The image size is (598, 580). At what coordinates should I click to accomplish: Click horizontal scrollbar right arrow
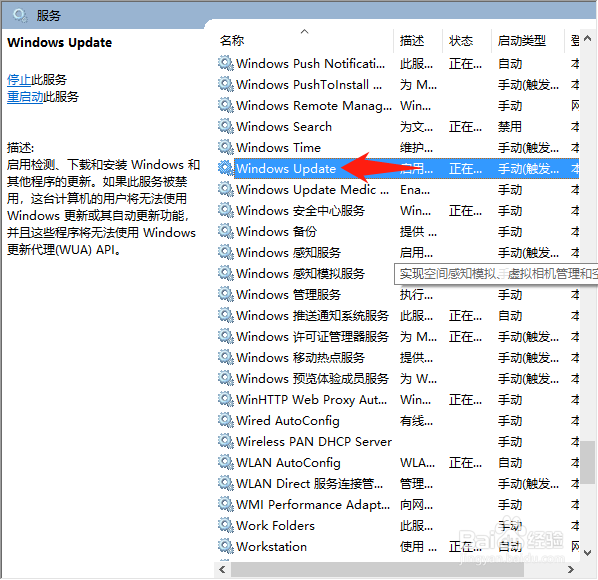point(571,570)
